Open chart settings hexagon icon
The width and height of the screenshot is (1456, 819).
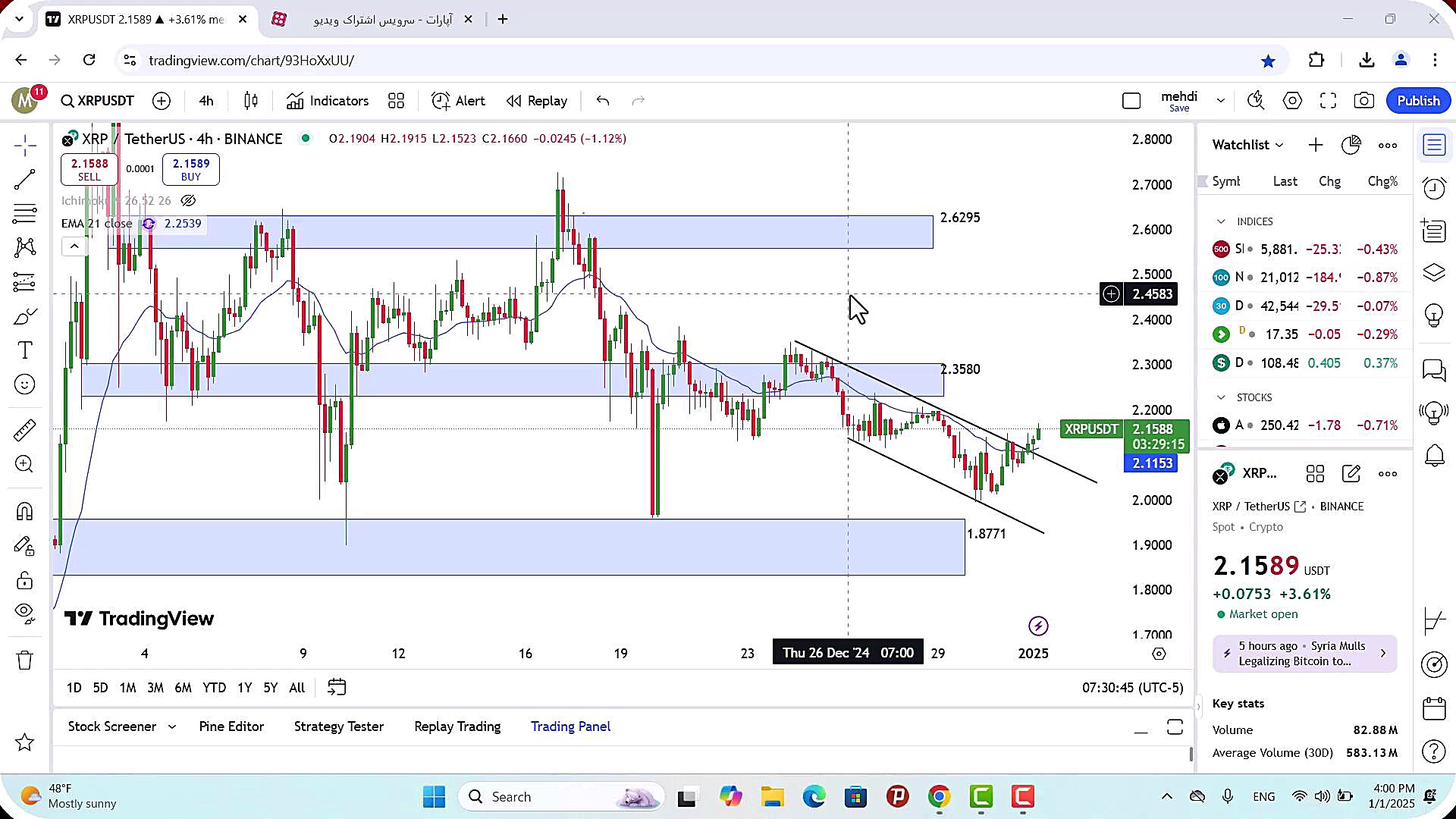tap(1293, 101)
